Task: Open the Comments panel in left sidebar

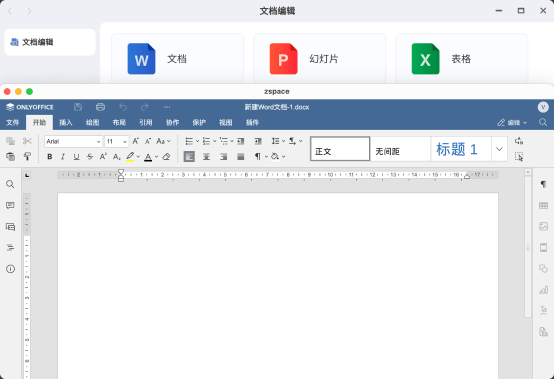Action: pyautogui.click(x=10, y=205)
